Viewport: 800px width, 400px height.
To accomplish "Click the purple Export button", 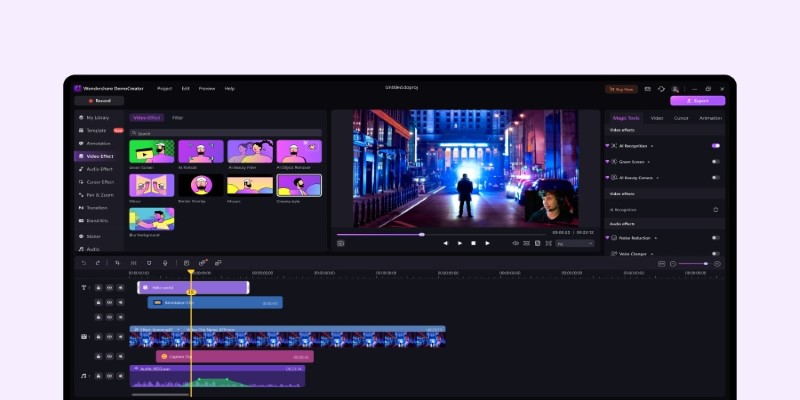I will point(697,101).
